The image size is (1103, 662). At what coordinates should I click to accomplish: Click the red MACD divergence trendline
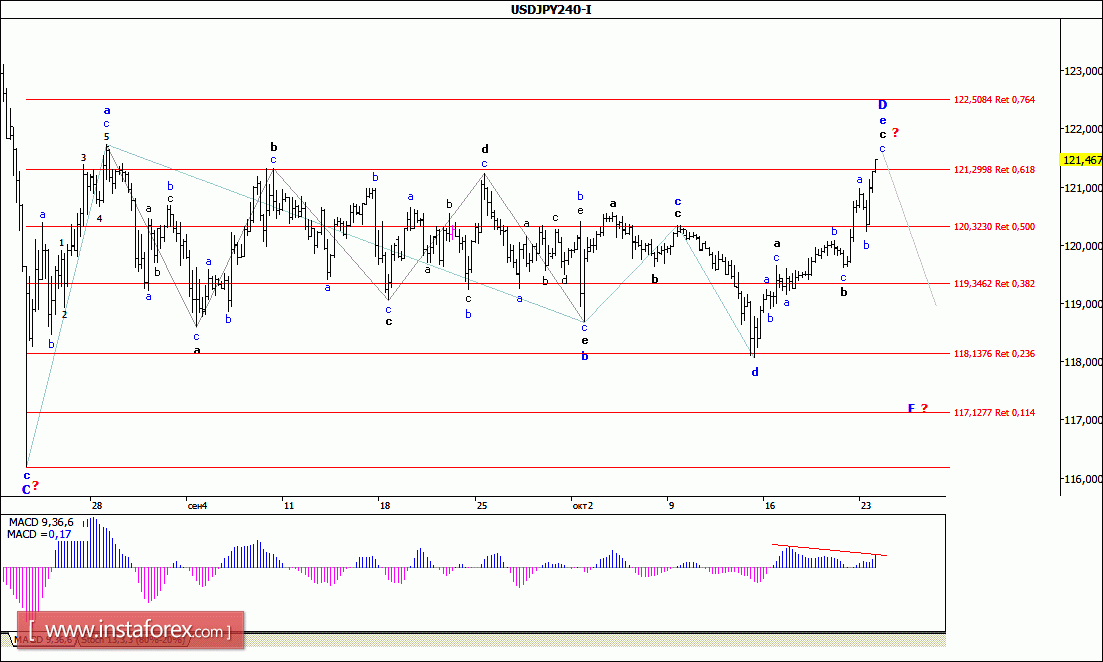tap(828, 549)
